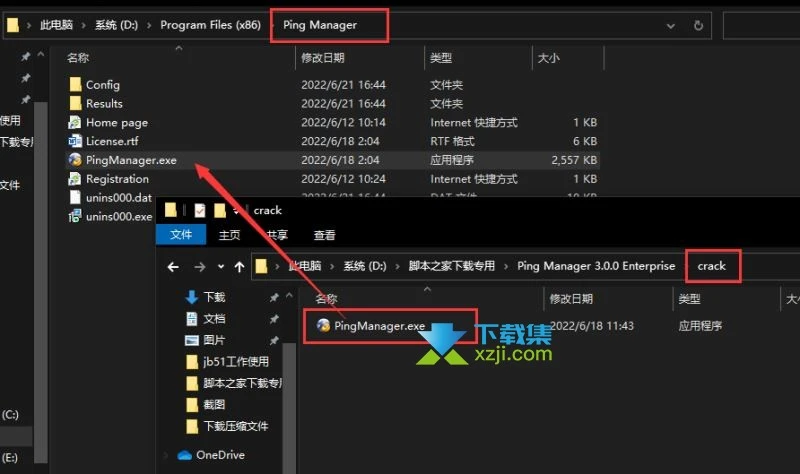Click the back window navigation pane scrollbar
The image size is (800, 474).
pyautogui.click(x=41, y=281)
